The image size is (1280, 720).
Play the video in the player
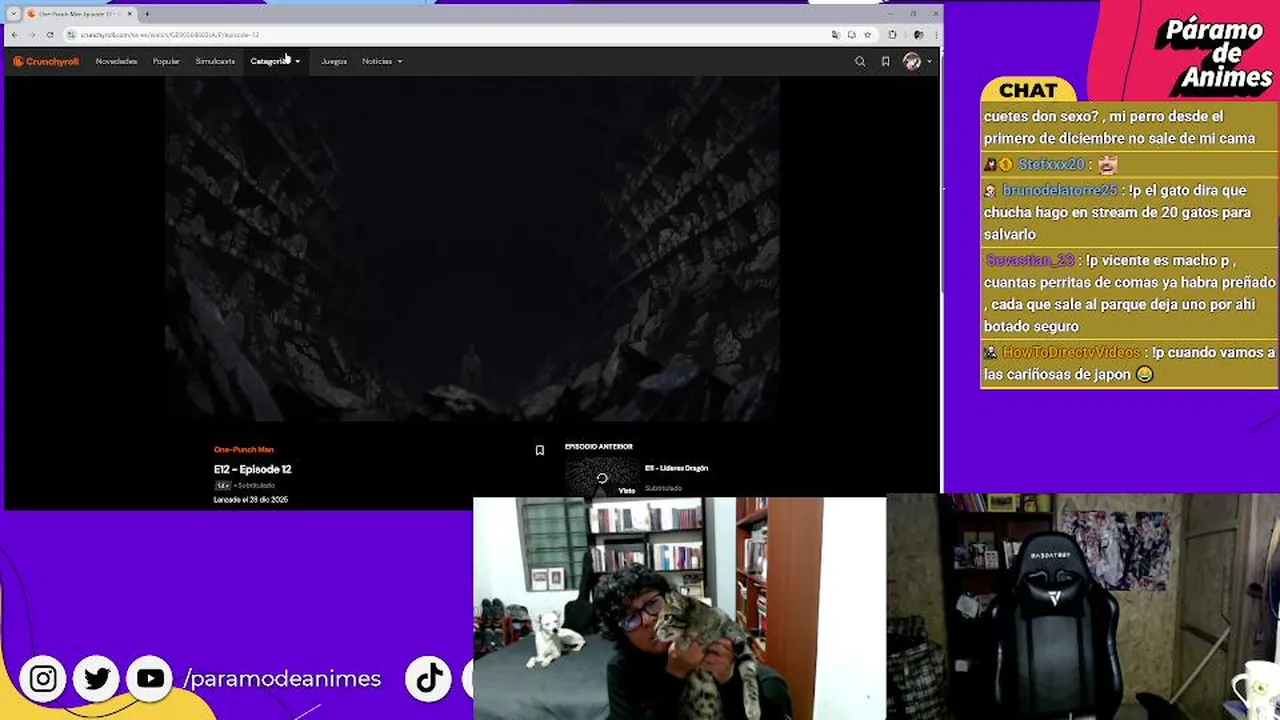(x=472, y=250)
